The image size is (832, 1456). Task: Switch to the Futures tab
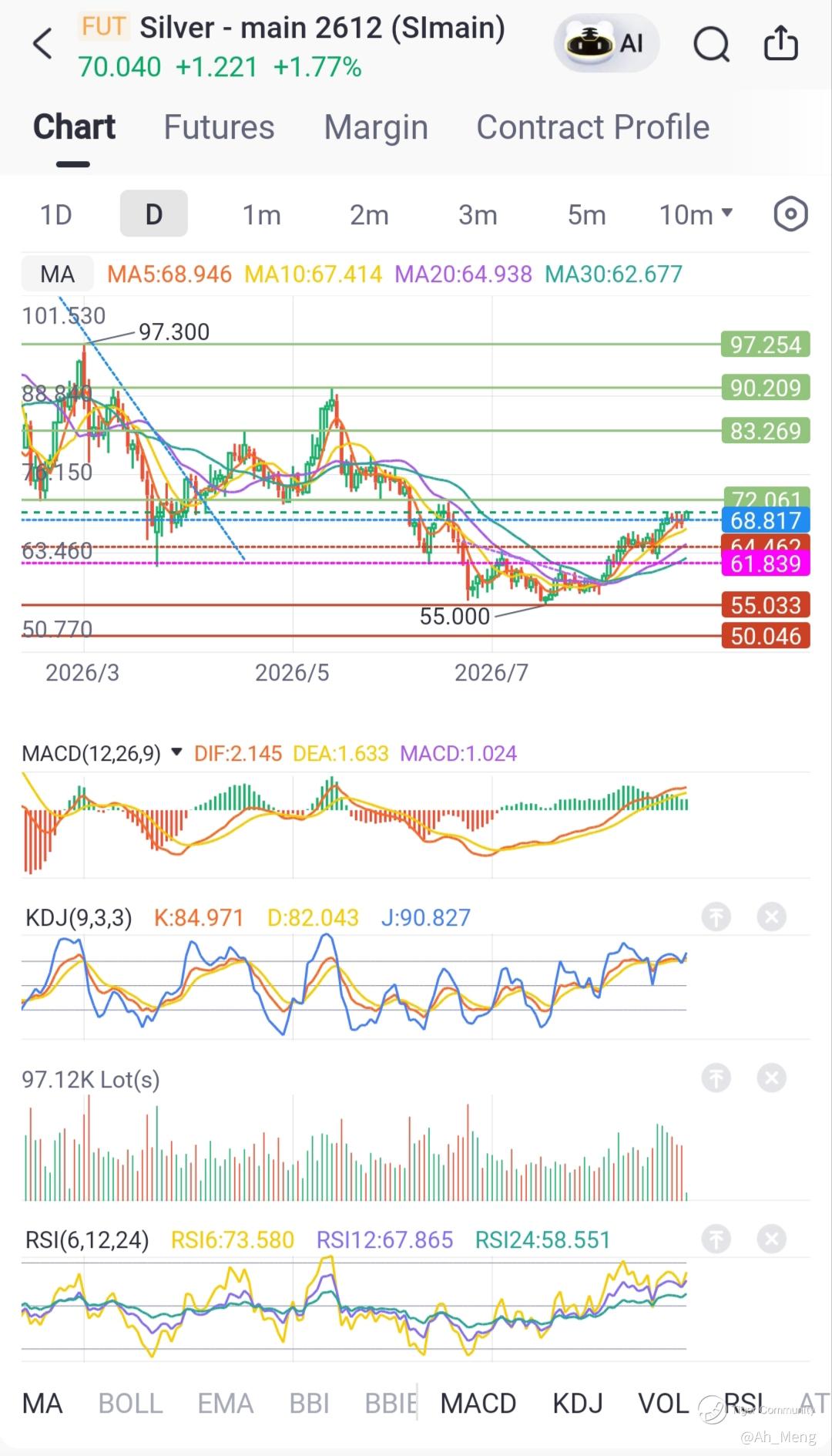coord(219,127)
